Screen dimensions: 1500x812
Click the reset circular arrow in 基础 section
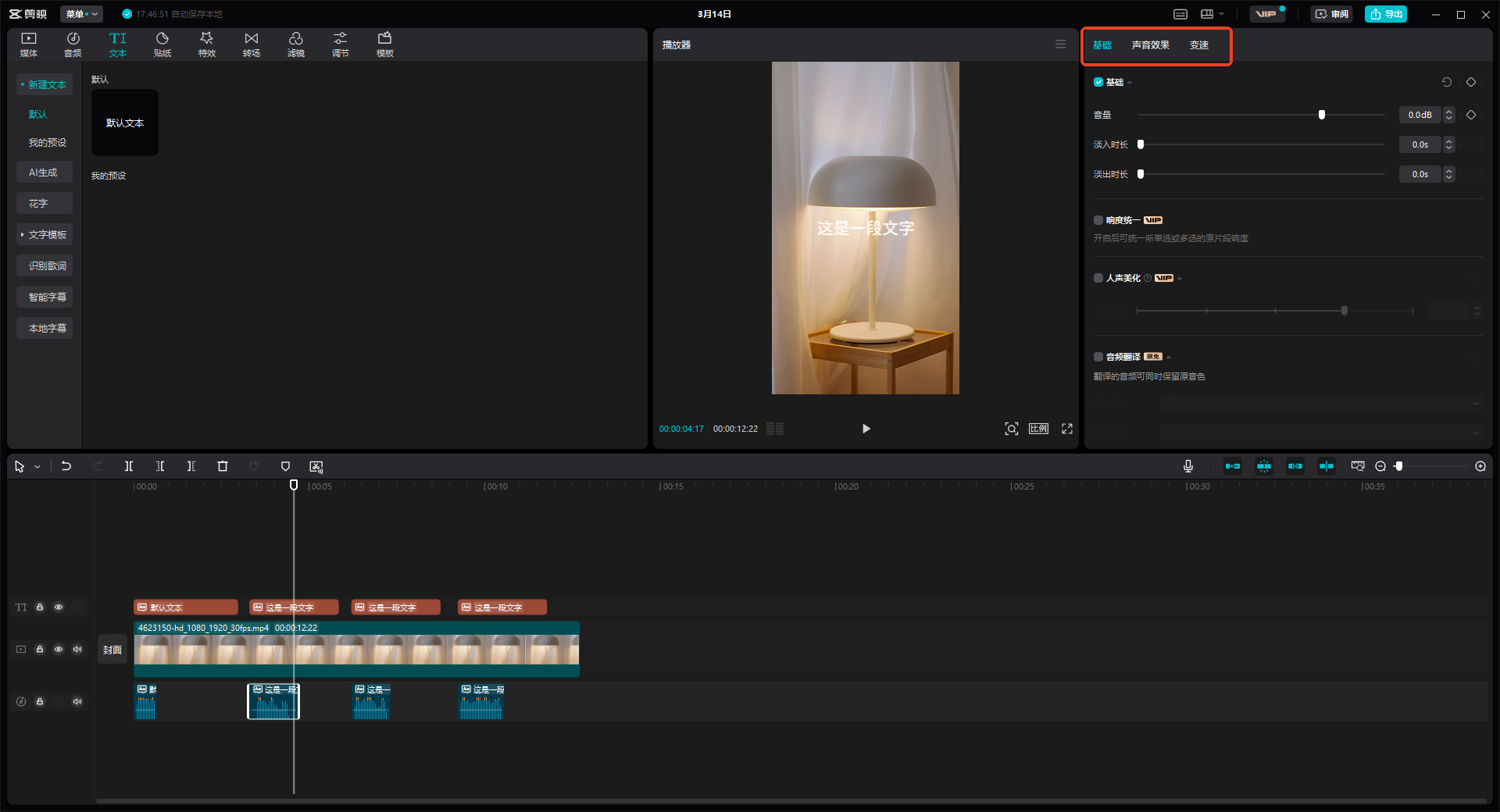point(1447,82)
